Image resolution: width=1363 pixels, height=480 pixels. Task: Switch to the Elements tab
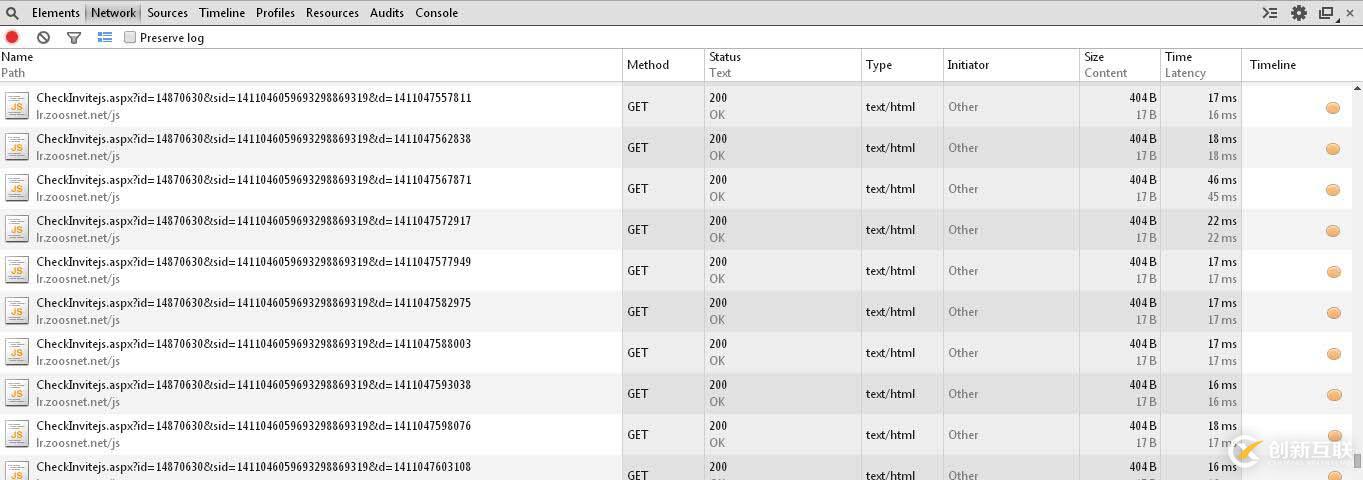pyautogui.click(x=56, y=13)
